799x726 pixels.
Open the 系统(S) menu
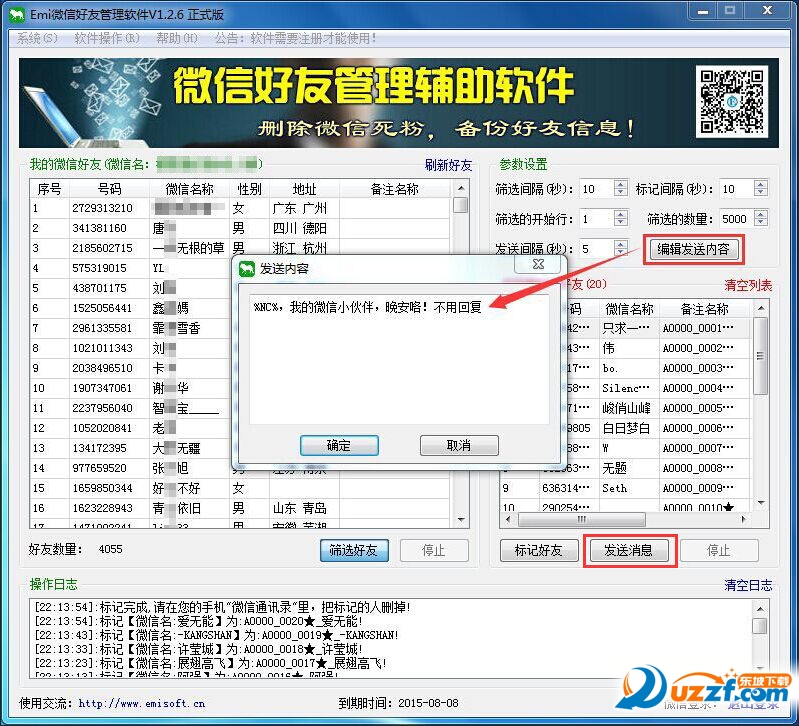(37, 38)
